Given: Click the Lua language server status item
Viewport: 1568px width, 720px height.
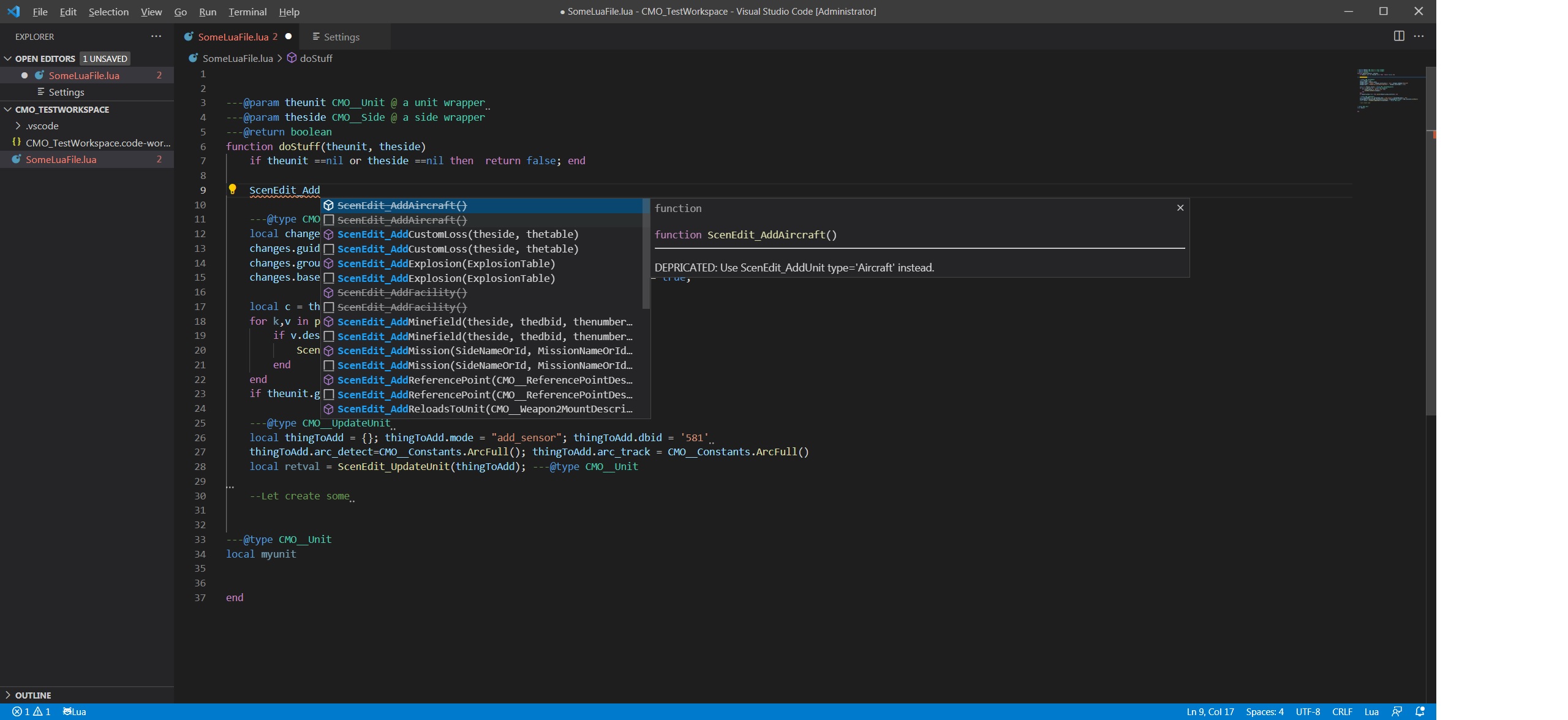Looking at the screenshot, I should tap(74, 711).
